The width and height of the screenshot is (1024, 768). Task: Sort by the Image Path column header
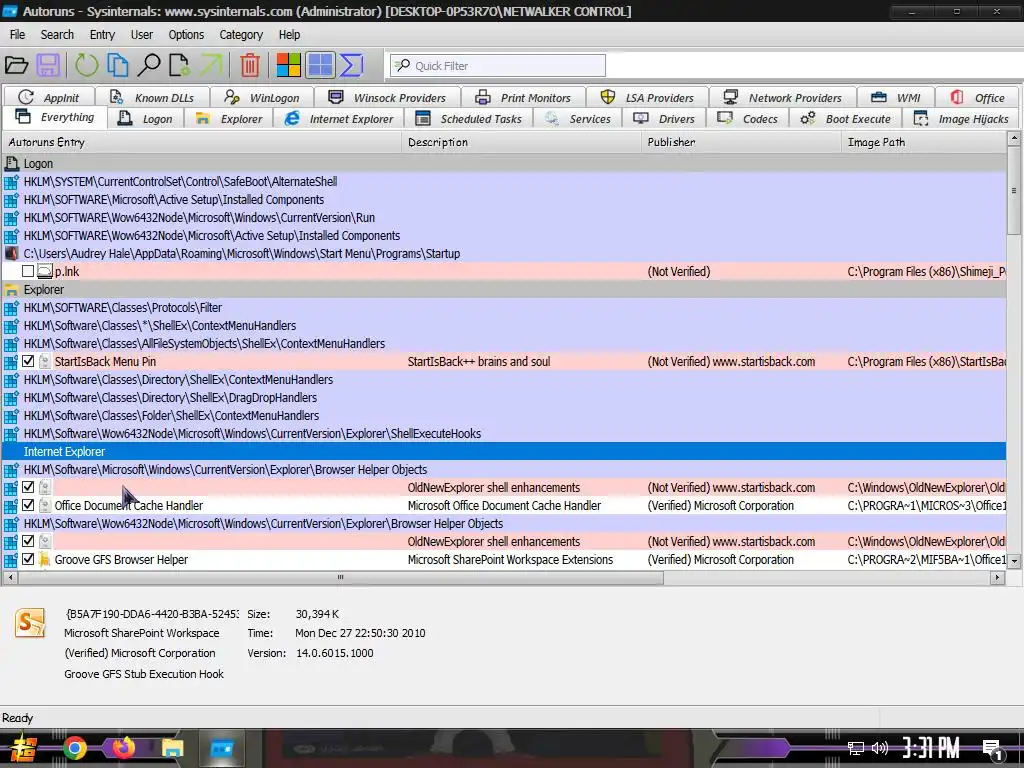(924, 142)
